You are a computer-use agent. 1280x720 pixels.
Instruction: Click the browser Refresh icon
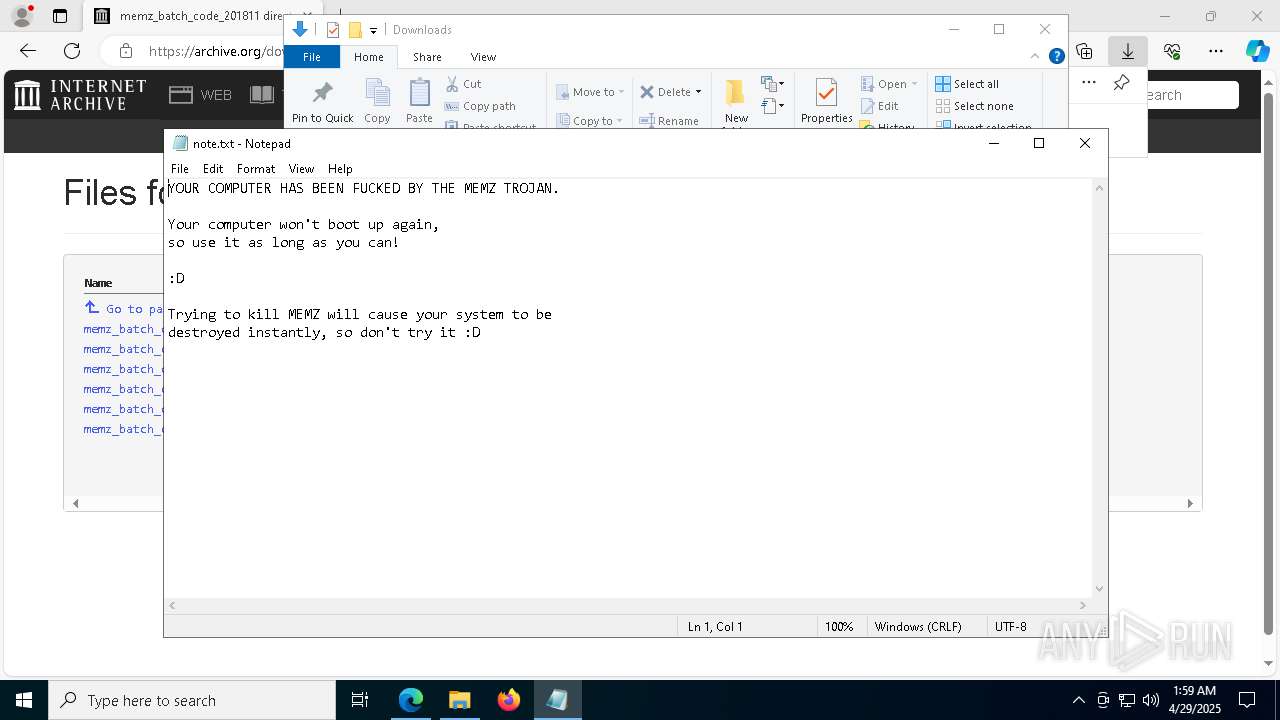(72, 51)
